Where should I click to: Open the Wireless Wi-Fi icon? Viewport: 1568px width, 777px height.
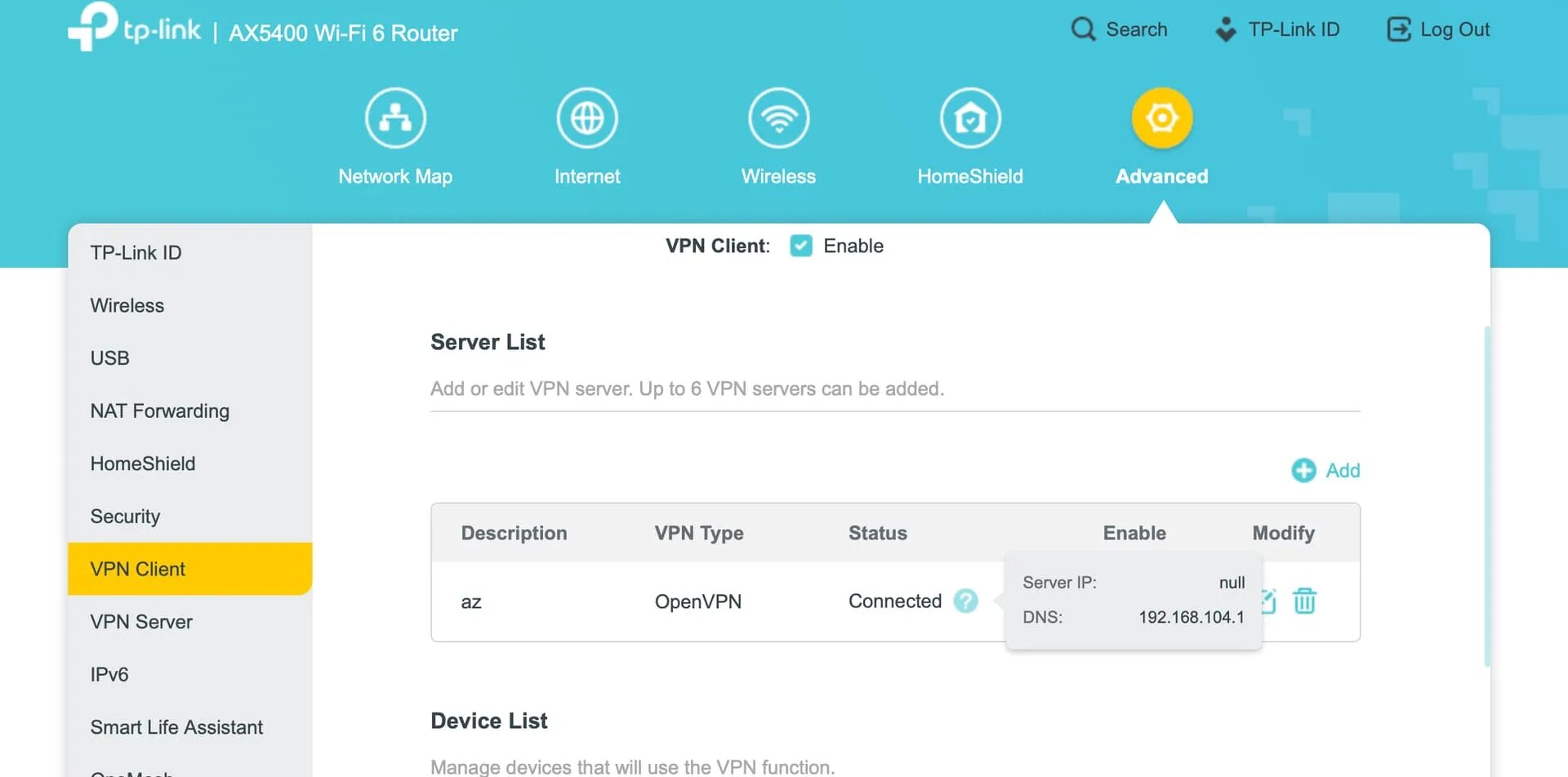point(778,118)
